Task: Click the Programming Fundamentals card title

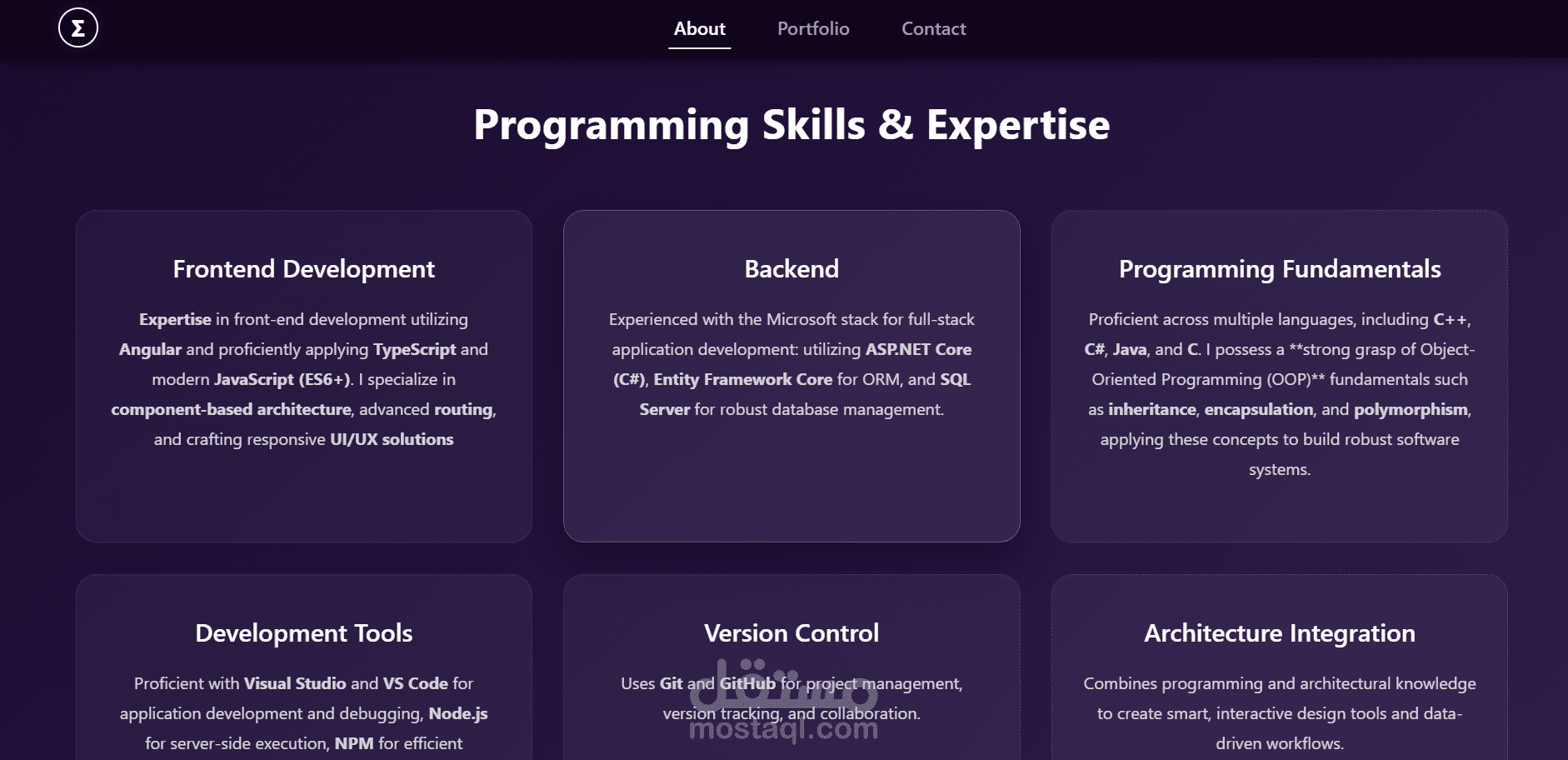Action: click(x=1280, y=269)
